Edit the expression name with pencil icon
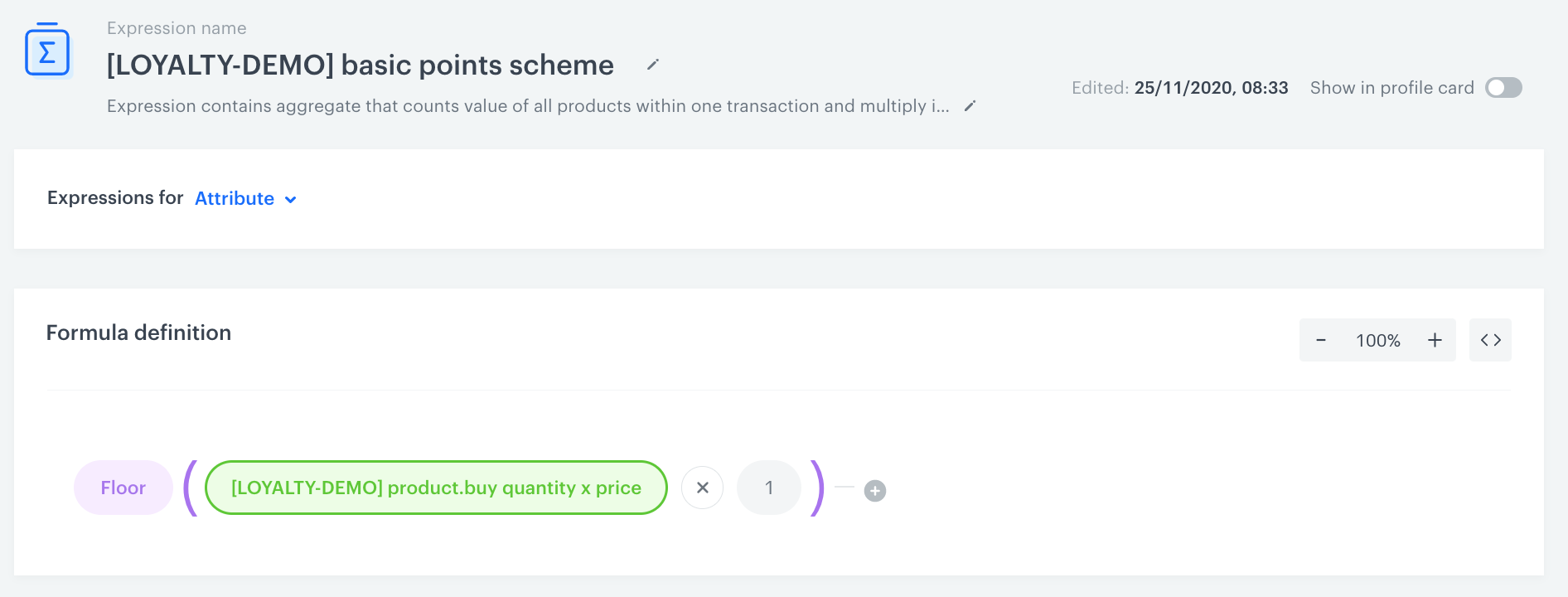The image size is (1568, 597). click(x=653, y=65)
